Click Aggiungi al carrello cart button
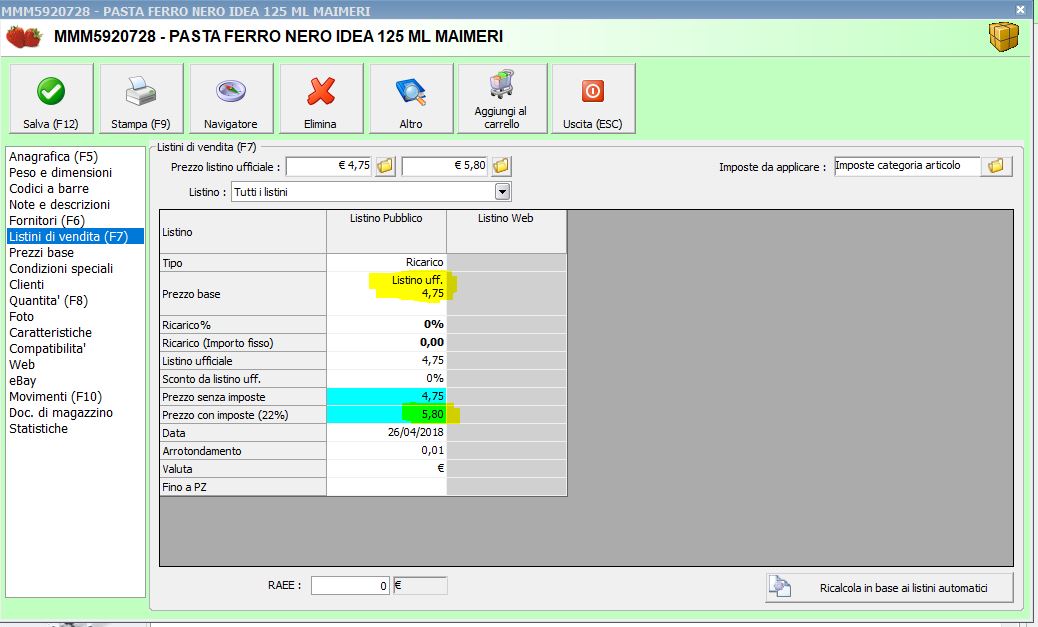The image size is (1038, 627). 502,99
